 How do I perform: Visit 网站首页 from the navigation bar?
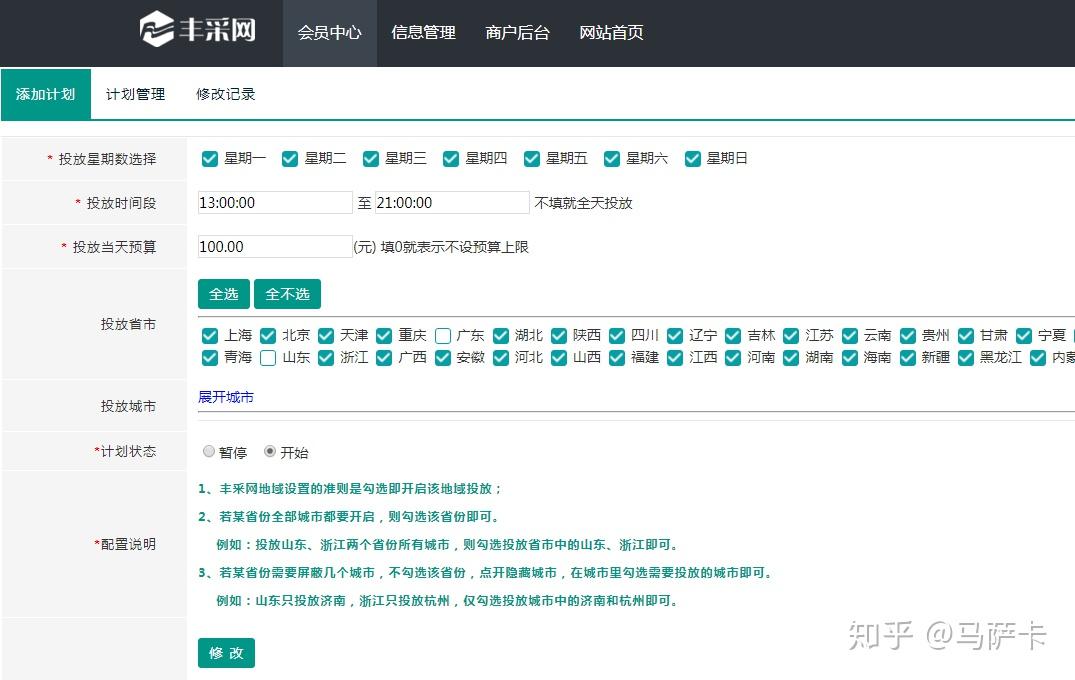click(x=611, y=33)
